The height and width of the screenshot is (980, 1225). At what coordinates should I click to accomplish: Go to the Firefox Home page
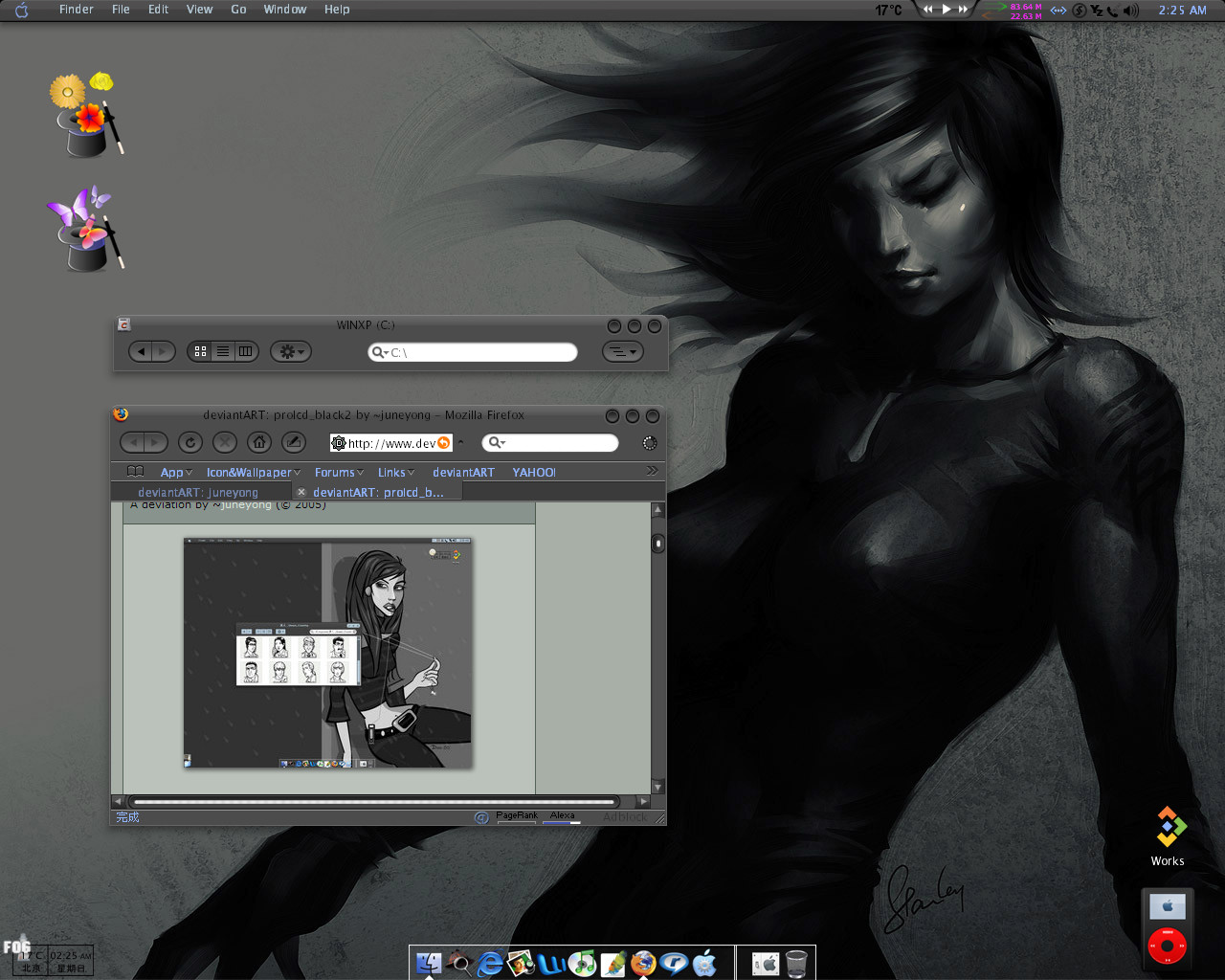point(259,442)
